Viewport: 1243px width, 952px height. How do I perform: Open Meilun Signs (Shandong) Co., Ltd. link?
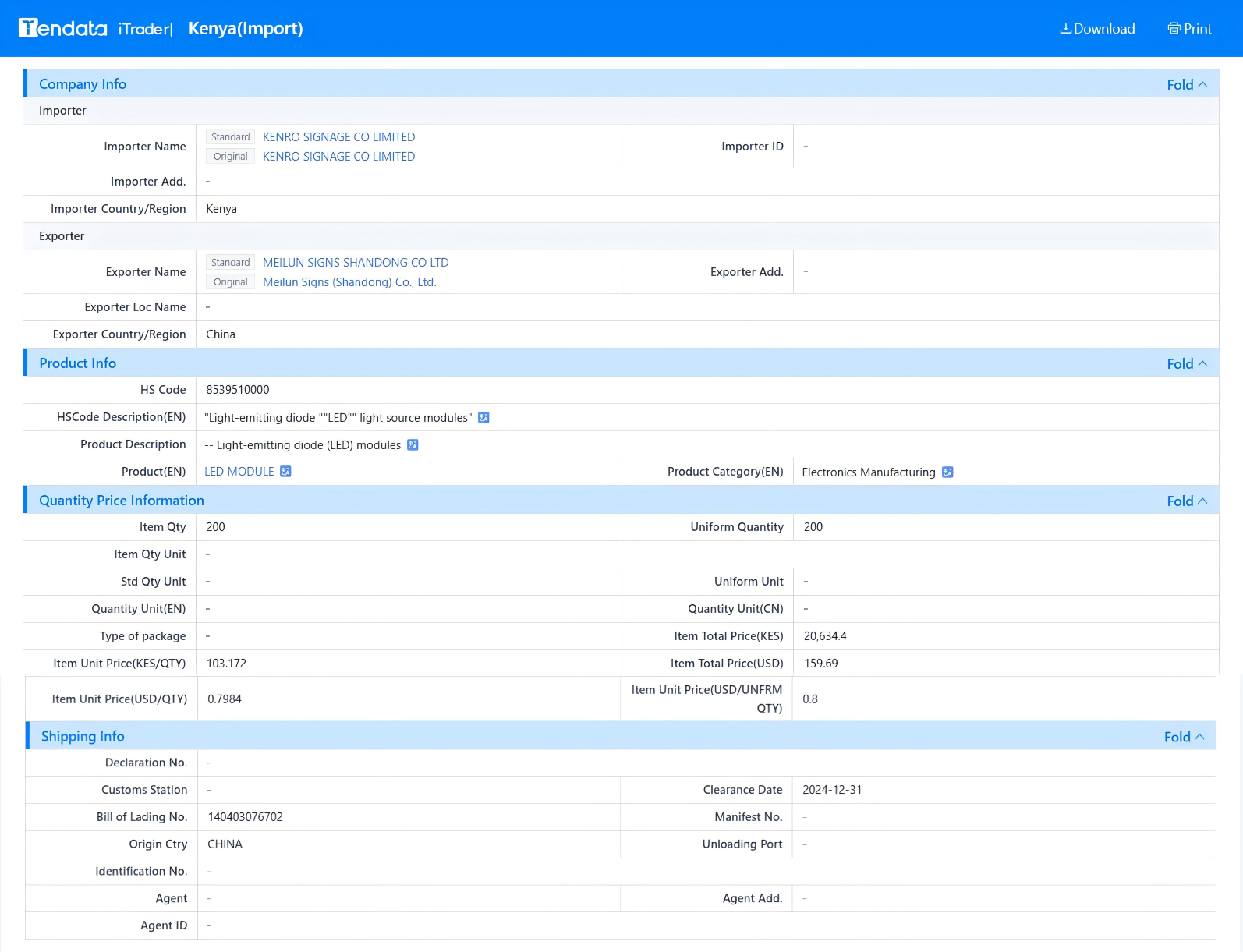(x=349, y=282)
